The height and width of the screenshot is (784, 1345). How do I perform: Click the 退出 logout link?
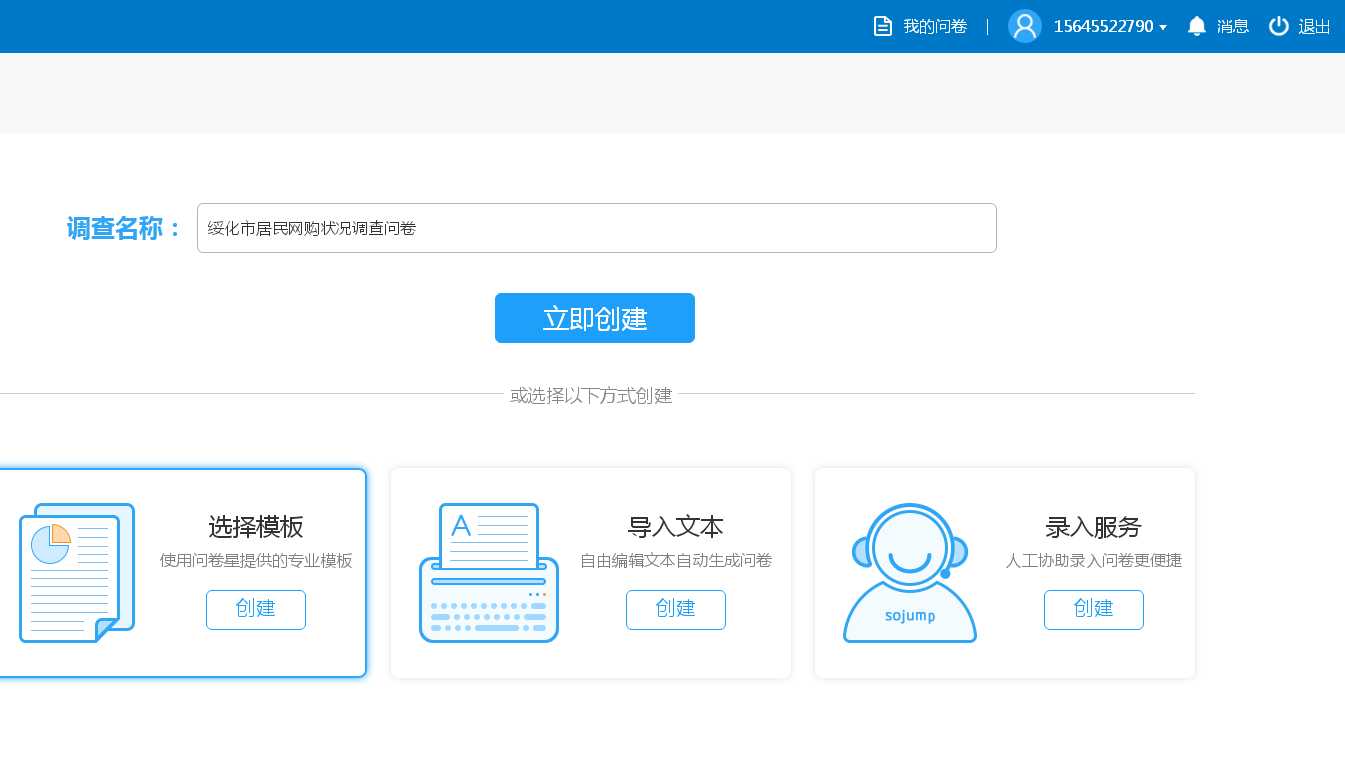point(1314,26)
